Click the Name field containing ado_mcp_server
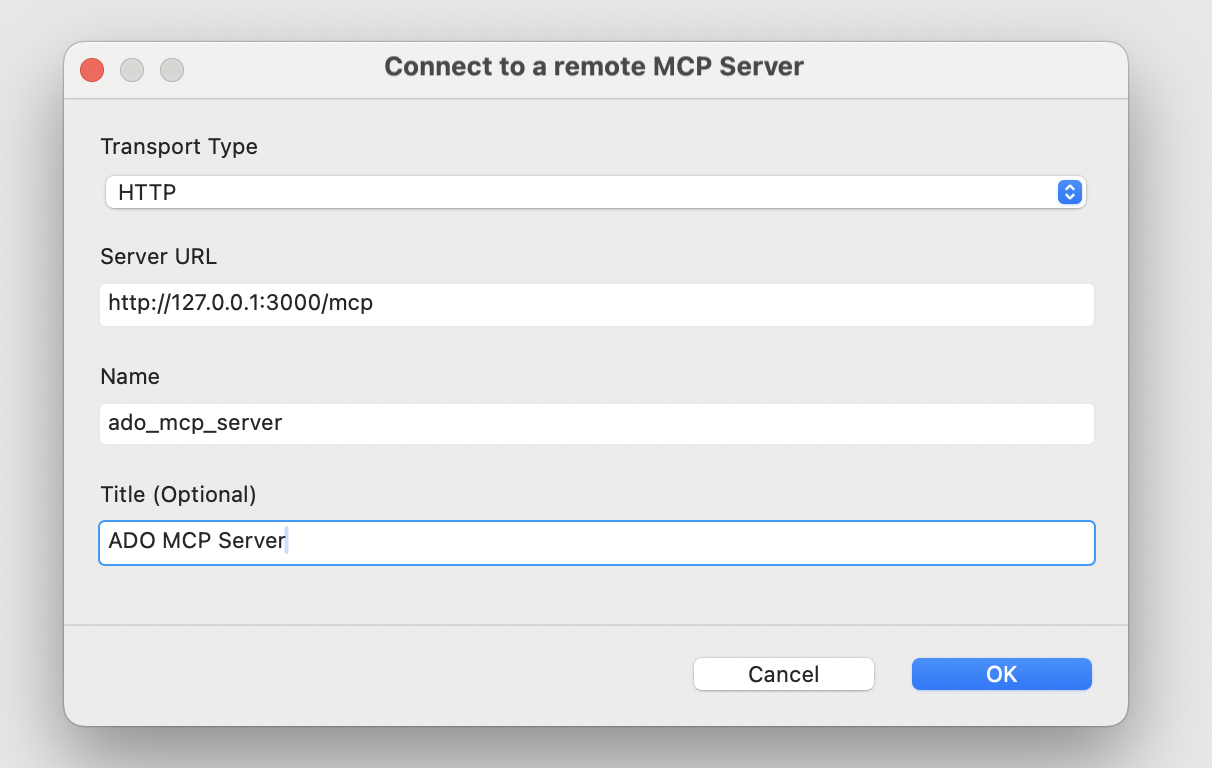This screenshot has height=768, width=1212. (594, 423)
